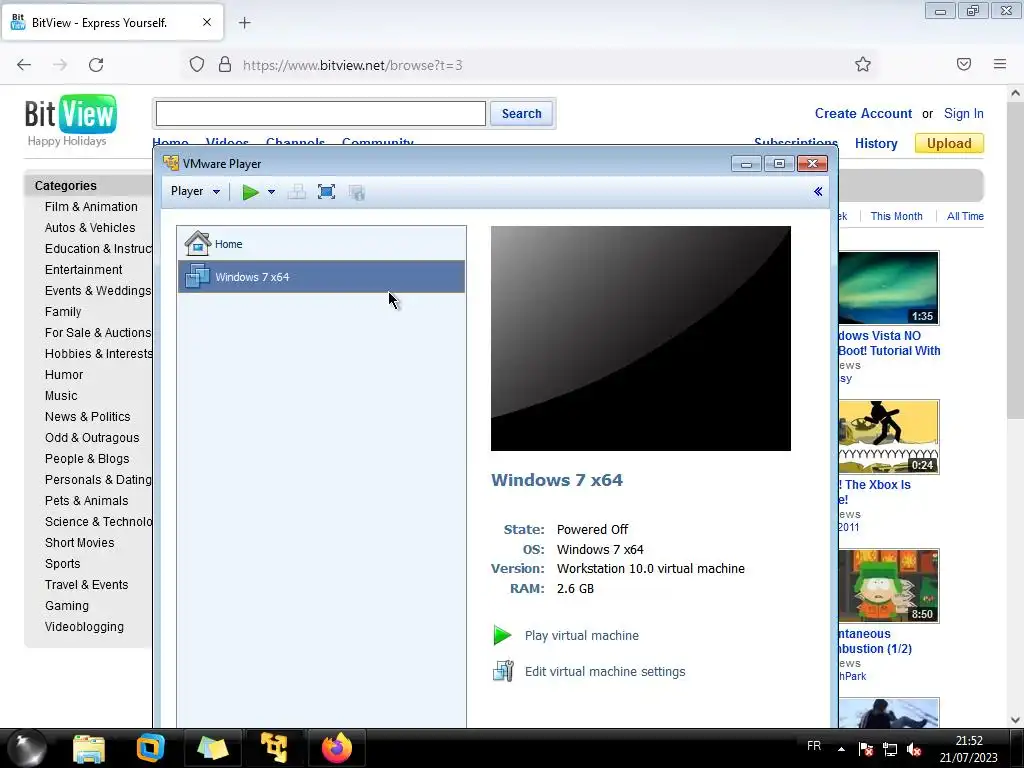The height and width of the screenshot is (768, 1024).
Task: Open the Videoblogging category
Action: (84, 627)
